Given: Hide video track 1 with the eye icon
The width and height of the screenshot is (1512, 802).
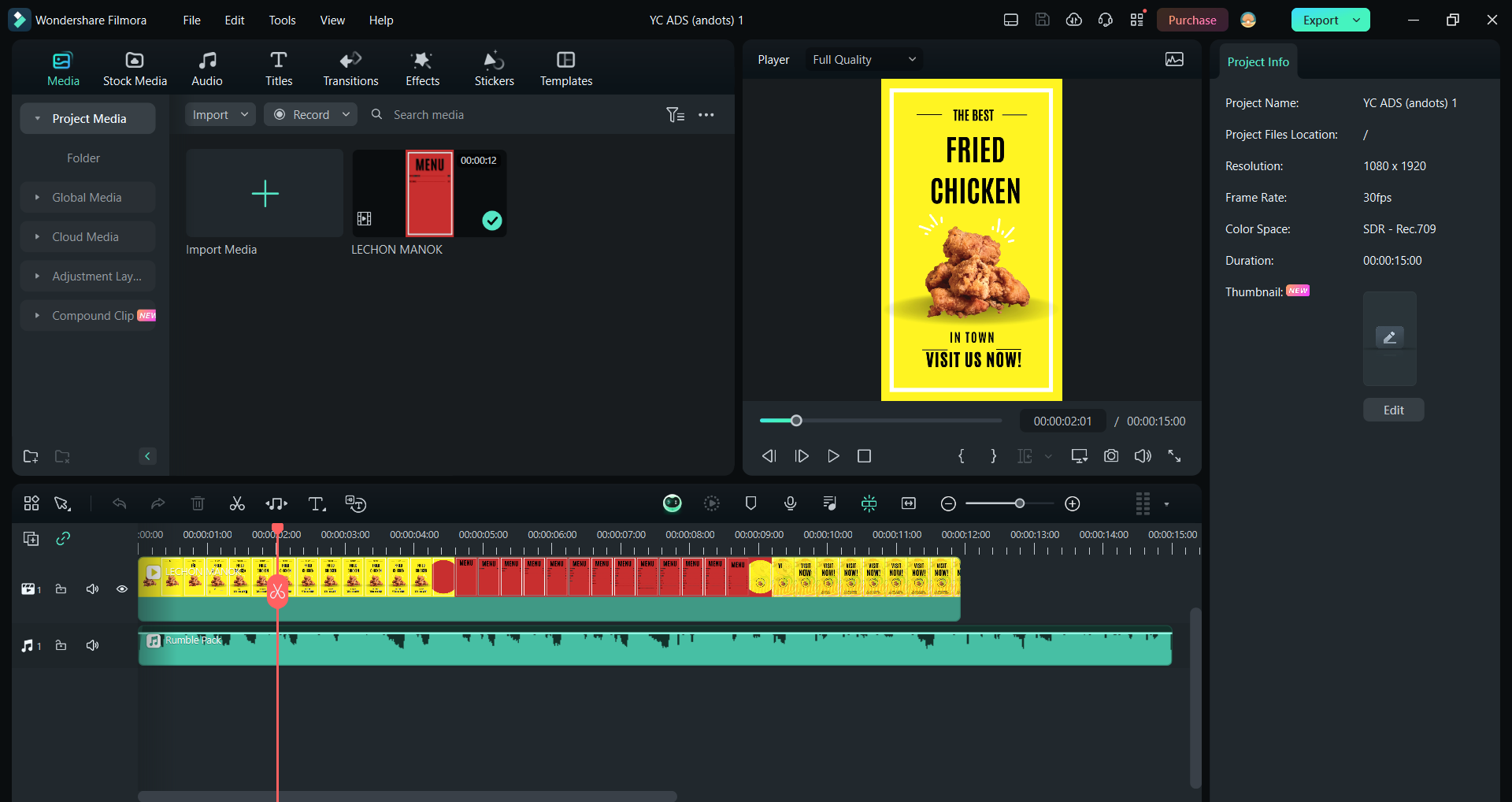Looking at the screenshot, I should click(122, 589).
